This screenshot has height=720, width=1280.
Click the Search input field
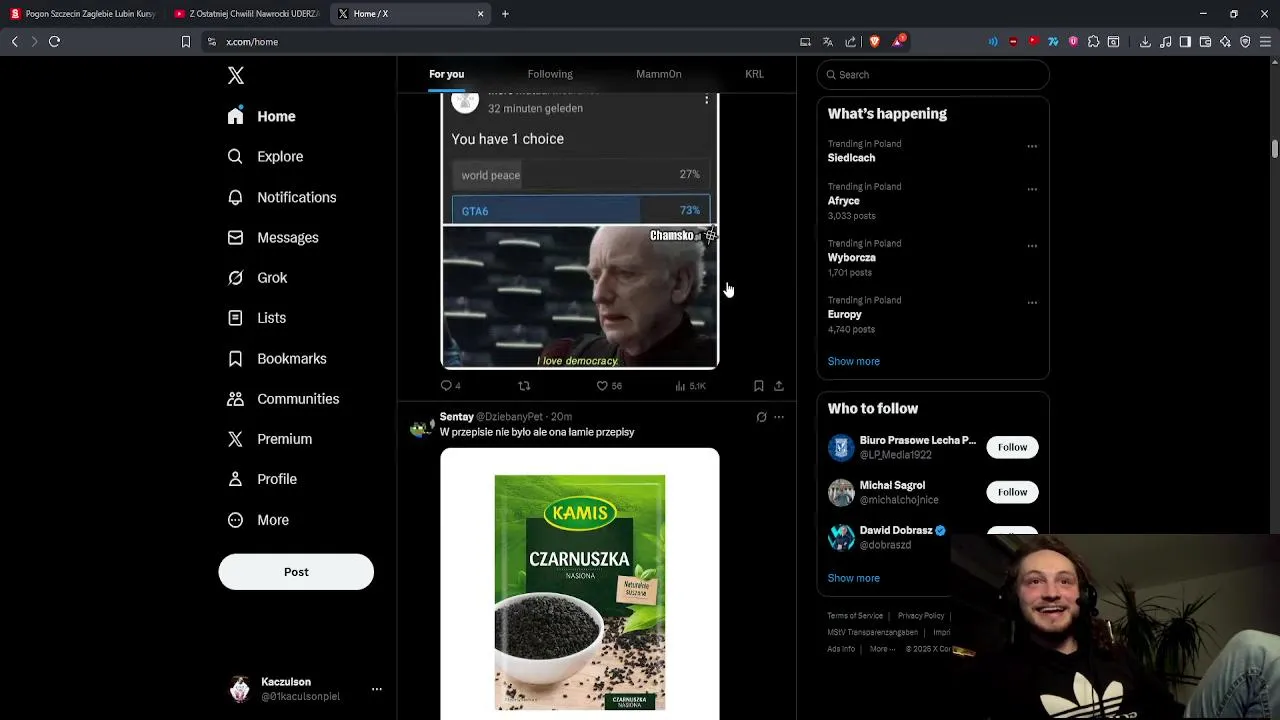(x=933, y=75)
